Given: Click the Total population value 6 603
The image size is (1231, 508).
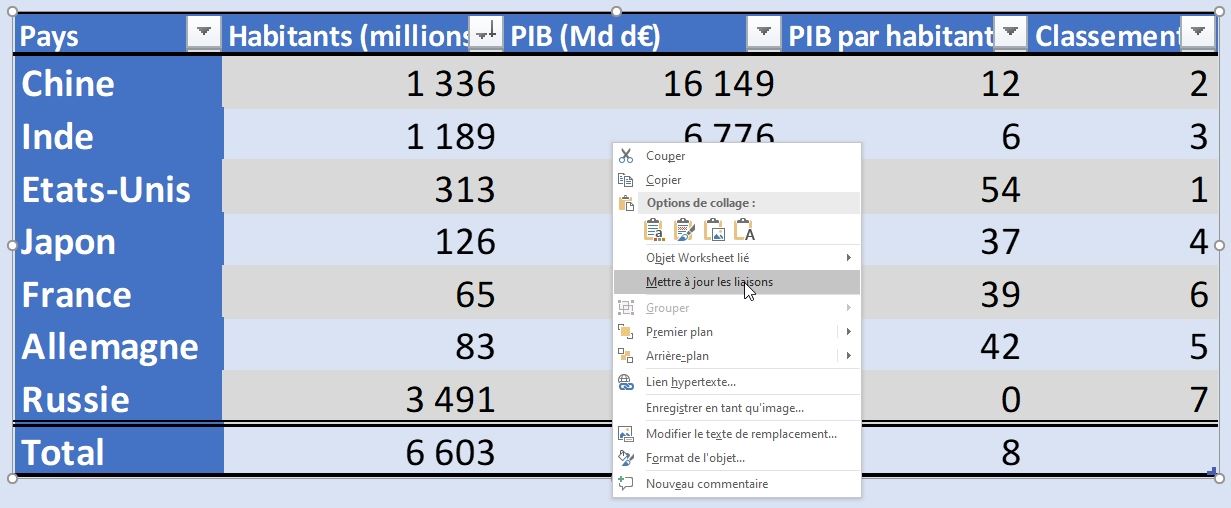Looking at the screenshot, I should click(451, 454).
